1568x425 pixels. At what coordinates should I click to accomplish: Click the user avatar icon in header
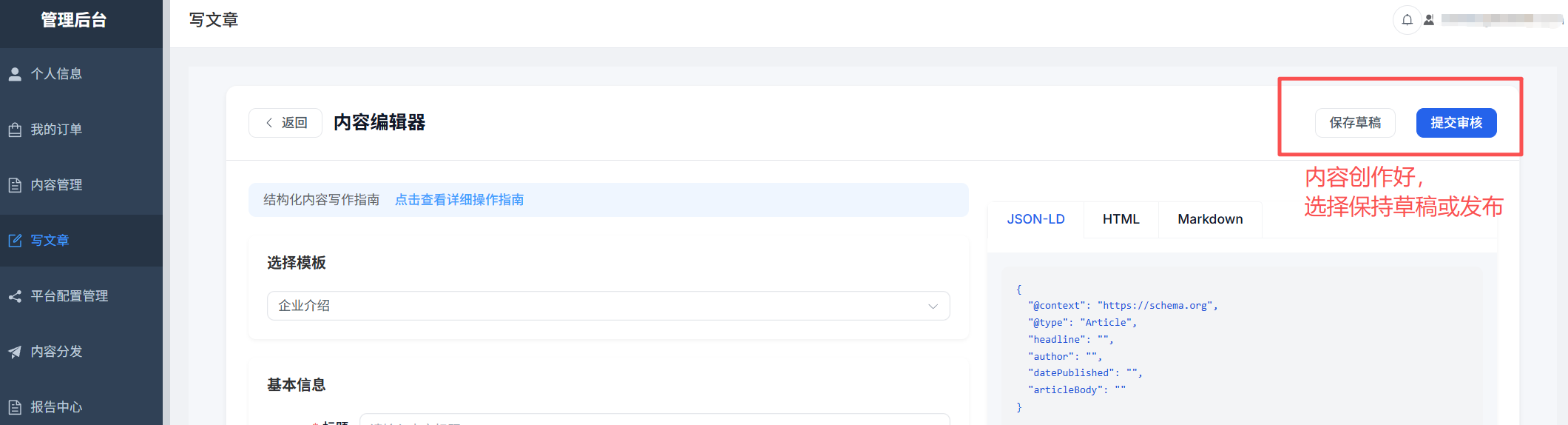[1429, 20]
